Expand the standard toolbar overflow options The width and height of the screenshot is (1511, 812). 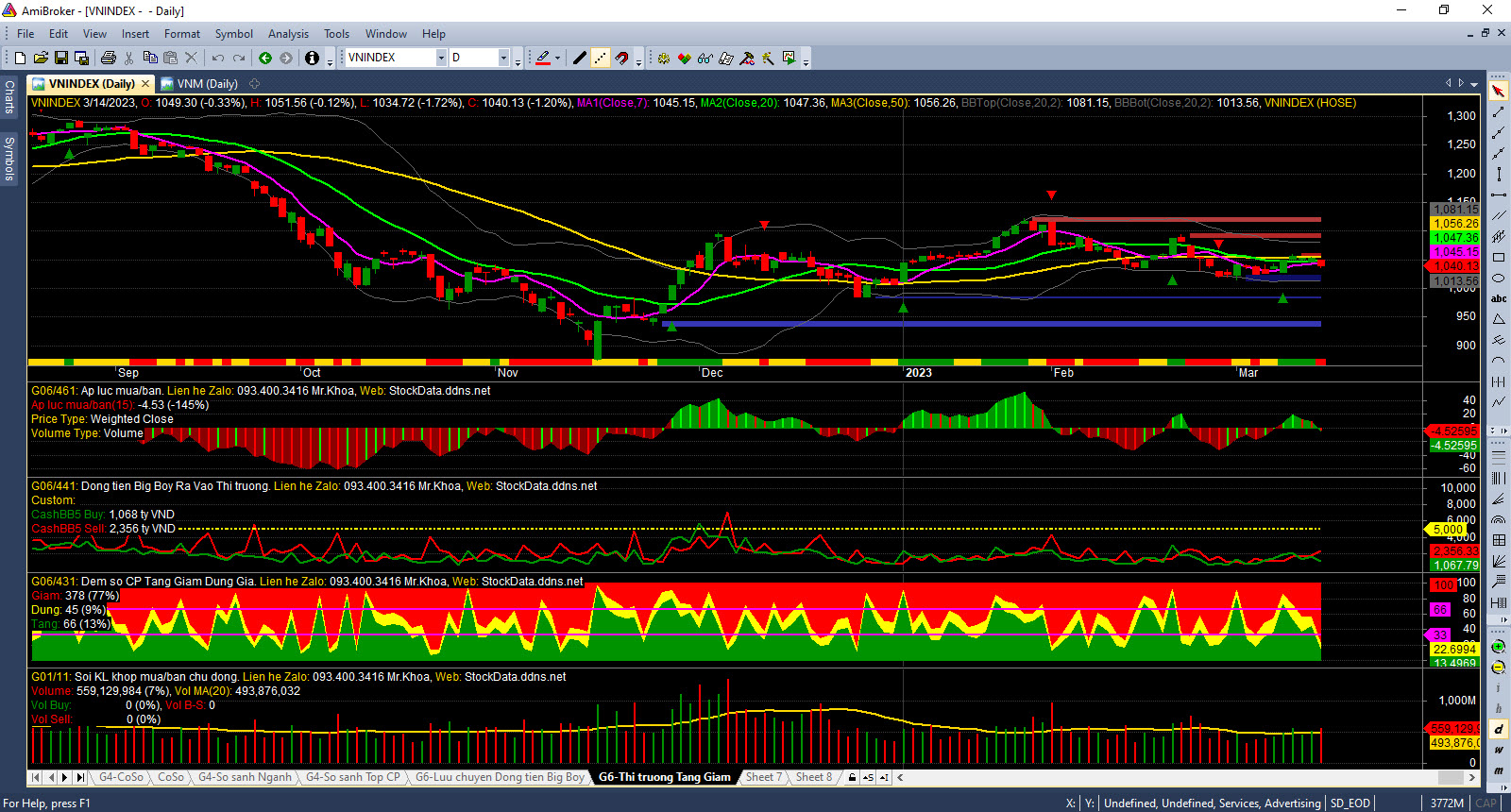(330, 61)
